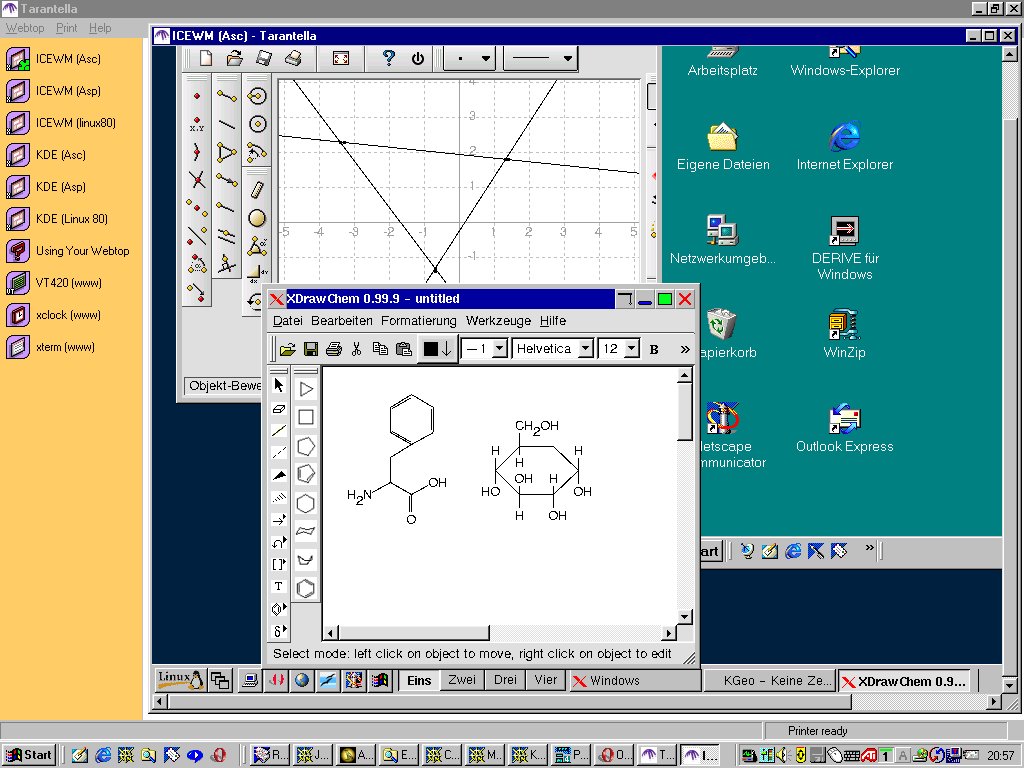Click the KGeo taskbar button
The height and width of the screenshot is (768, 1024).
[769, 680]
